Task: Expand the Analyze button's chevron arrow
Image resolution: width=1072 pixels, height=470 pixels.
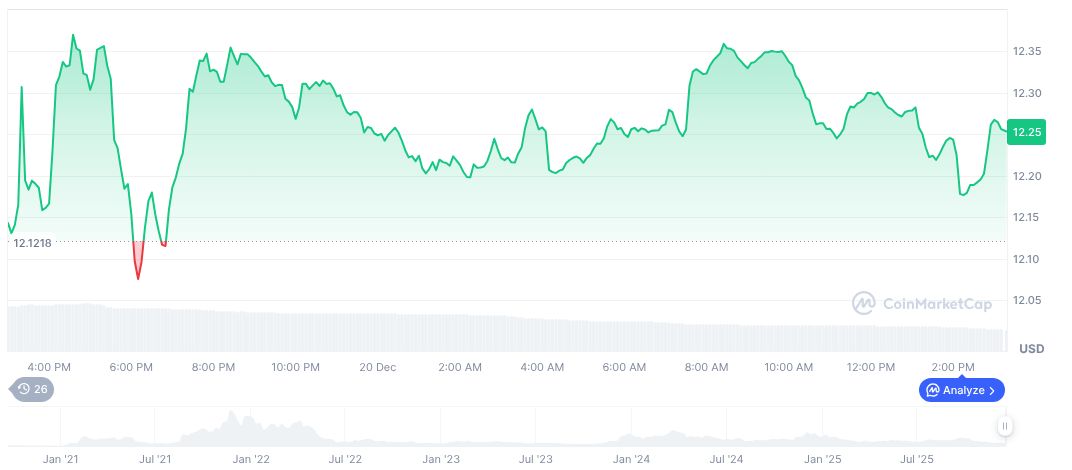Action: point(992,390)
